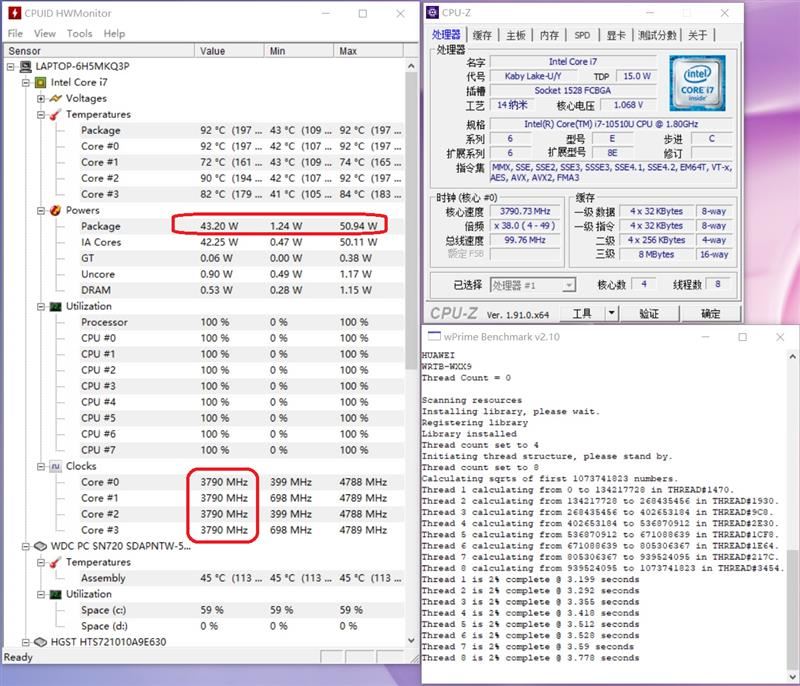Click the Intel Core i7 logo badge in CPU-Z
This screenshot has height=686, width=800.
(697, 84)
